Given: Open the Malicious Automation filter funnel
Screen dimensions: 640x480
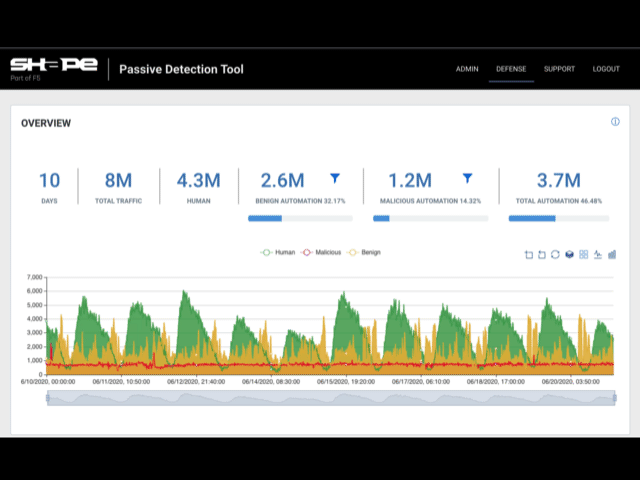Looking at the screenshot, I should pos(467,178).
